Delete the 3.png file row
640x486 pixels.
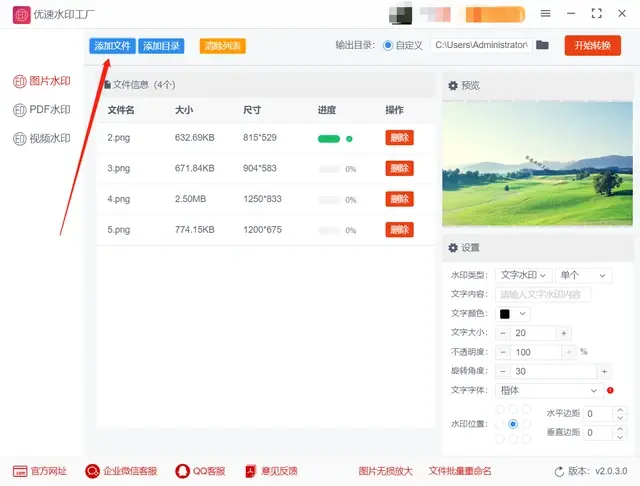coord(399,169)
